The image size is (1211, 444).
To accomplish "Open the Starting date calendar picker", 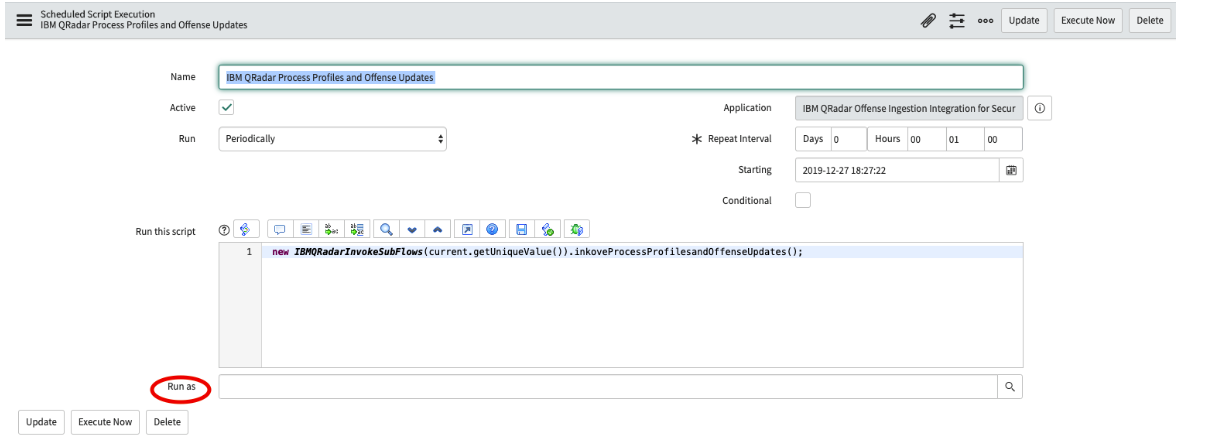I will tap(1011, 170).
